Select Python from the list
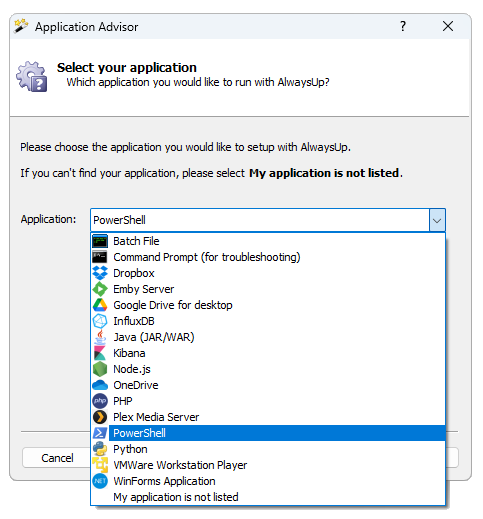The height and width of the screenshot is (519, 483). (268, 449)
